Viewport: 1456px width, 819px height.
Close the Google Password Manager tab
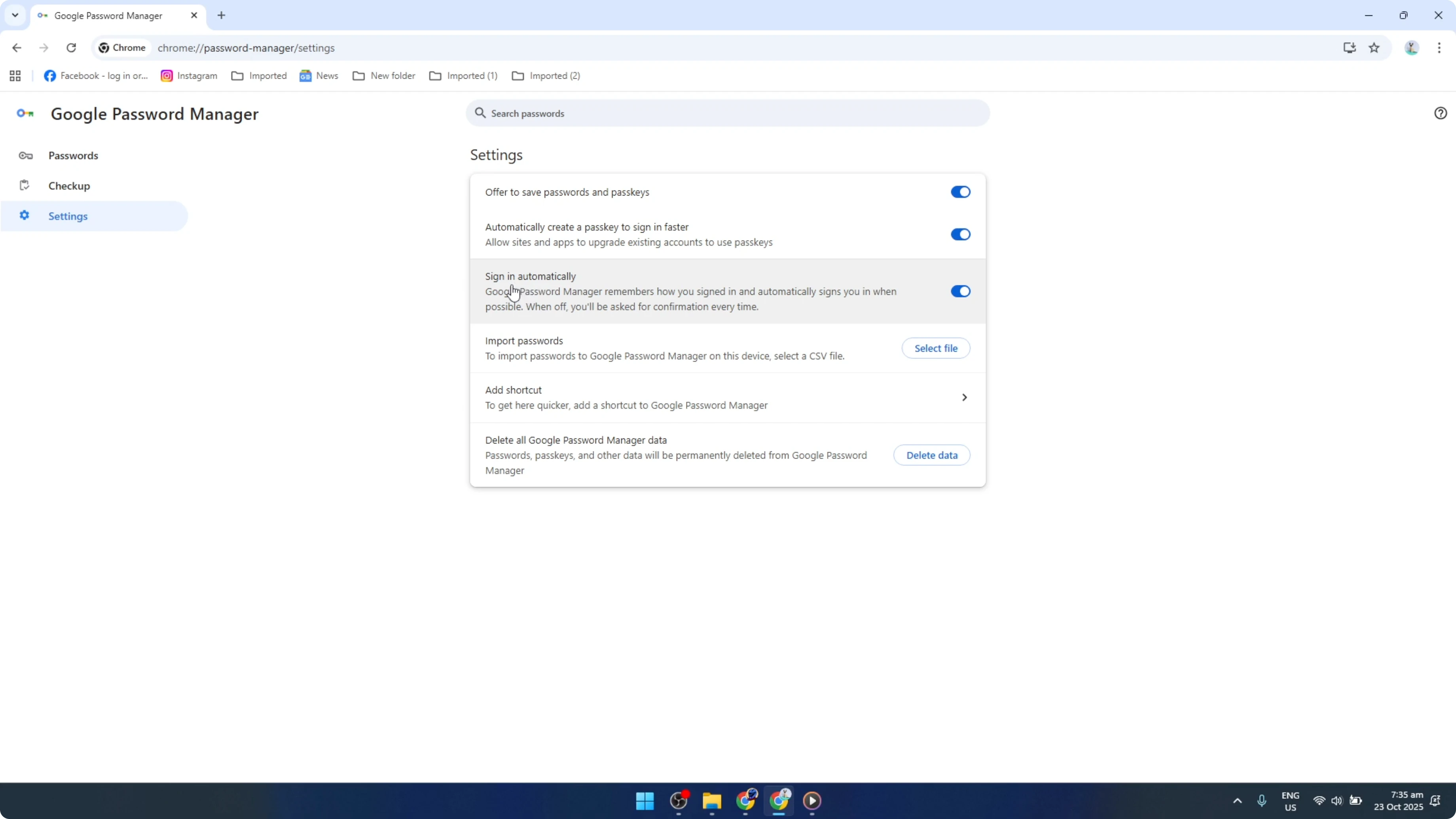pos(194,15)
